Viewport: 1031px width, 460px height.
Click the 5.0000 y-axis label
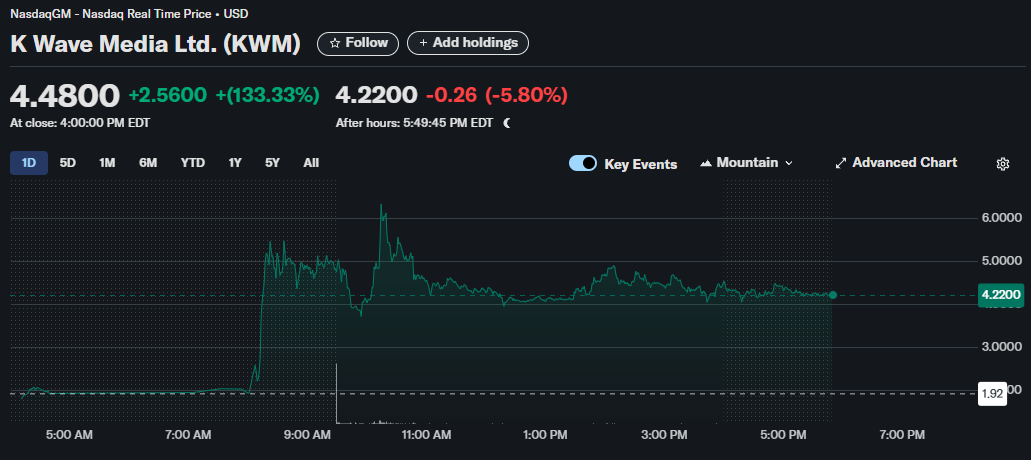coord(1003,261)
